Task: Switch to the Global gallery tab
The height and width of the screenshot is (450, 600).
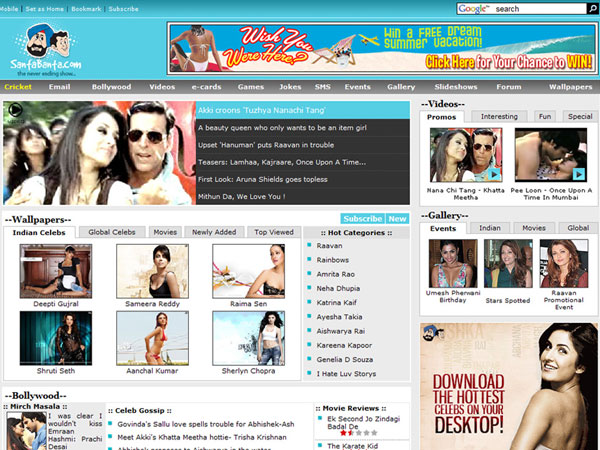Action: tap(578, 228)
